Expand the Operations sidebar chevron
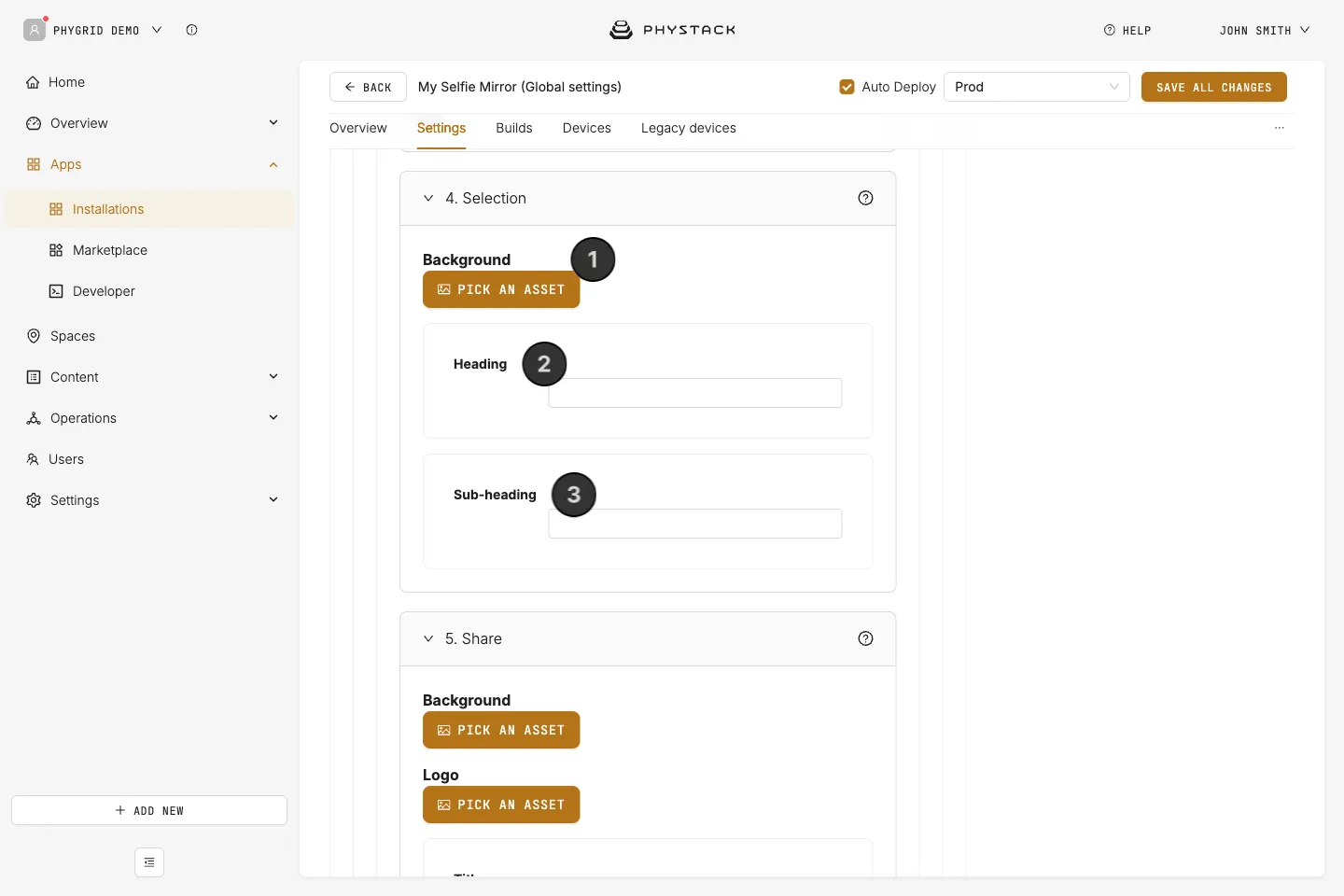1344x896 pixels. click(273, 417)
